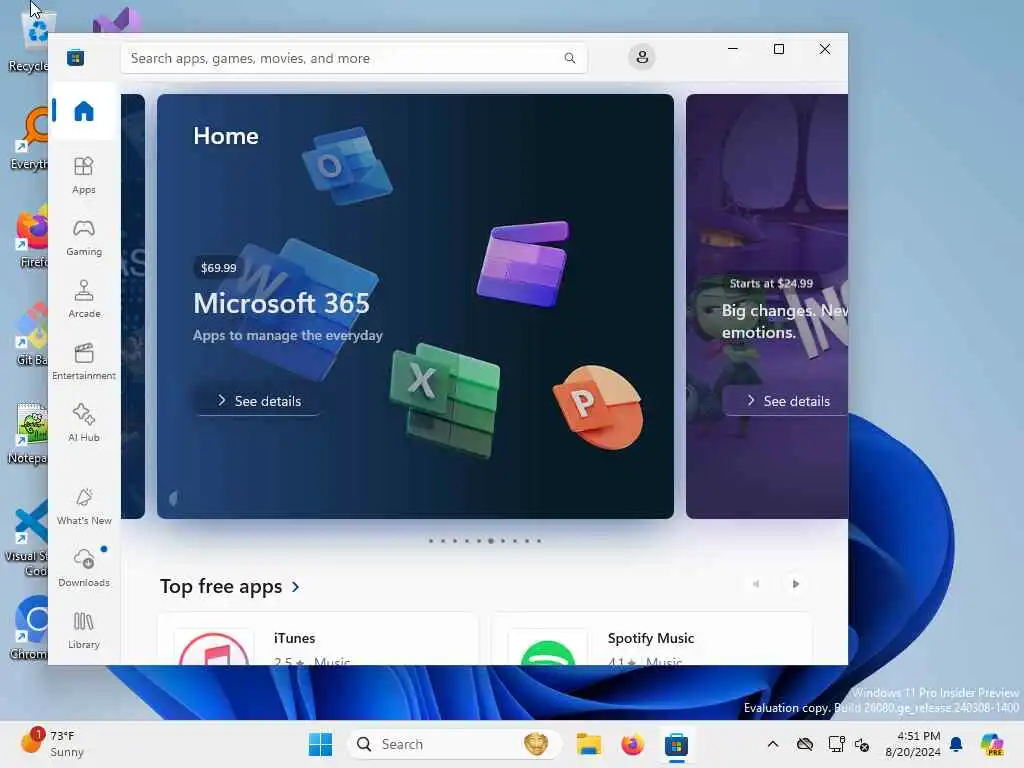The image size is (1024, 768).
Task: Open File Explorer from the taskbar
Action: (588, 744)
